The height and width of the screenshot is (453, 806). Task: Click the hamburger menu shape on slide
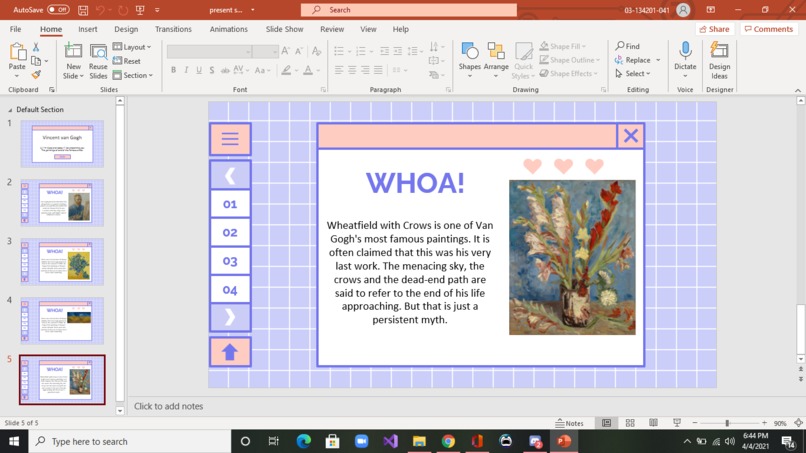click(x=230, y=139)
